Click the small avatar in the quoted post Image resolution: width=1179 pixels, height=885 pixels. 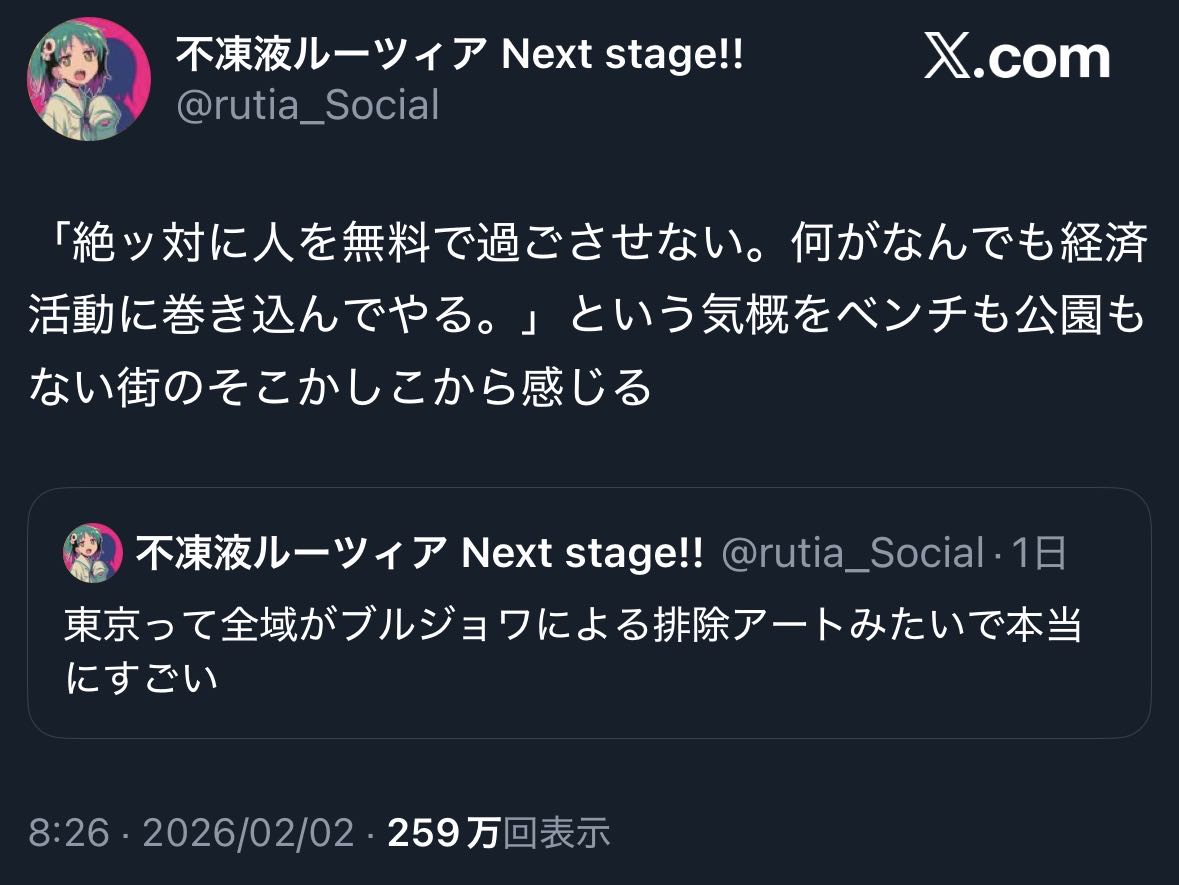point(93,554)
